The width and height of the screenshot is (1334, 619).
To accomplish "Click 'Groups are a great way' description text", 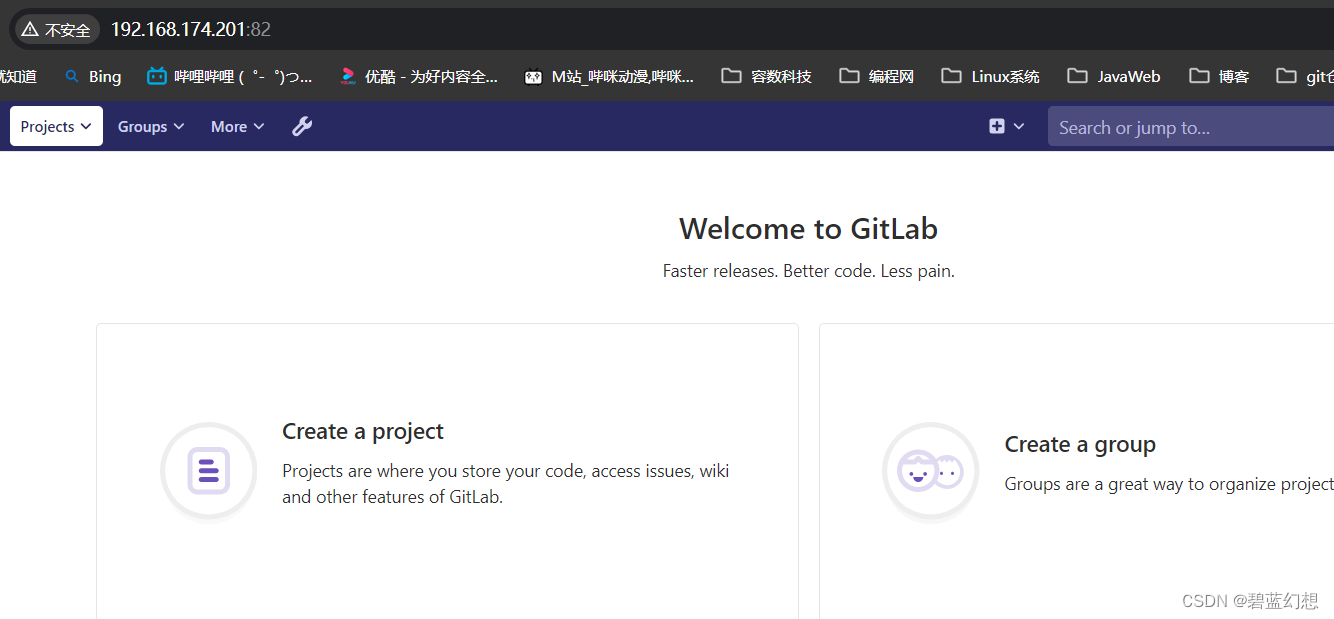I will (x=1169, y=484).
